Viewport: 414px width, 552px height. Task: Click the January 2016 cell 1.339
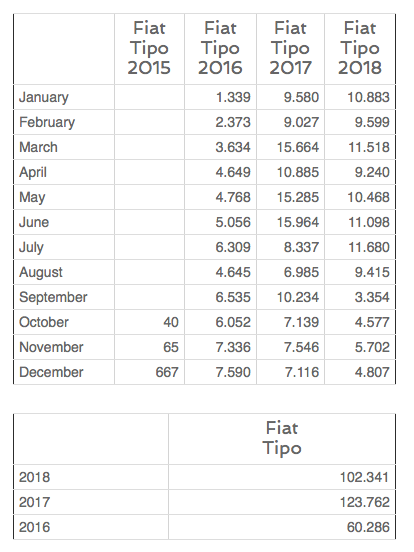pos(233,97)
